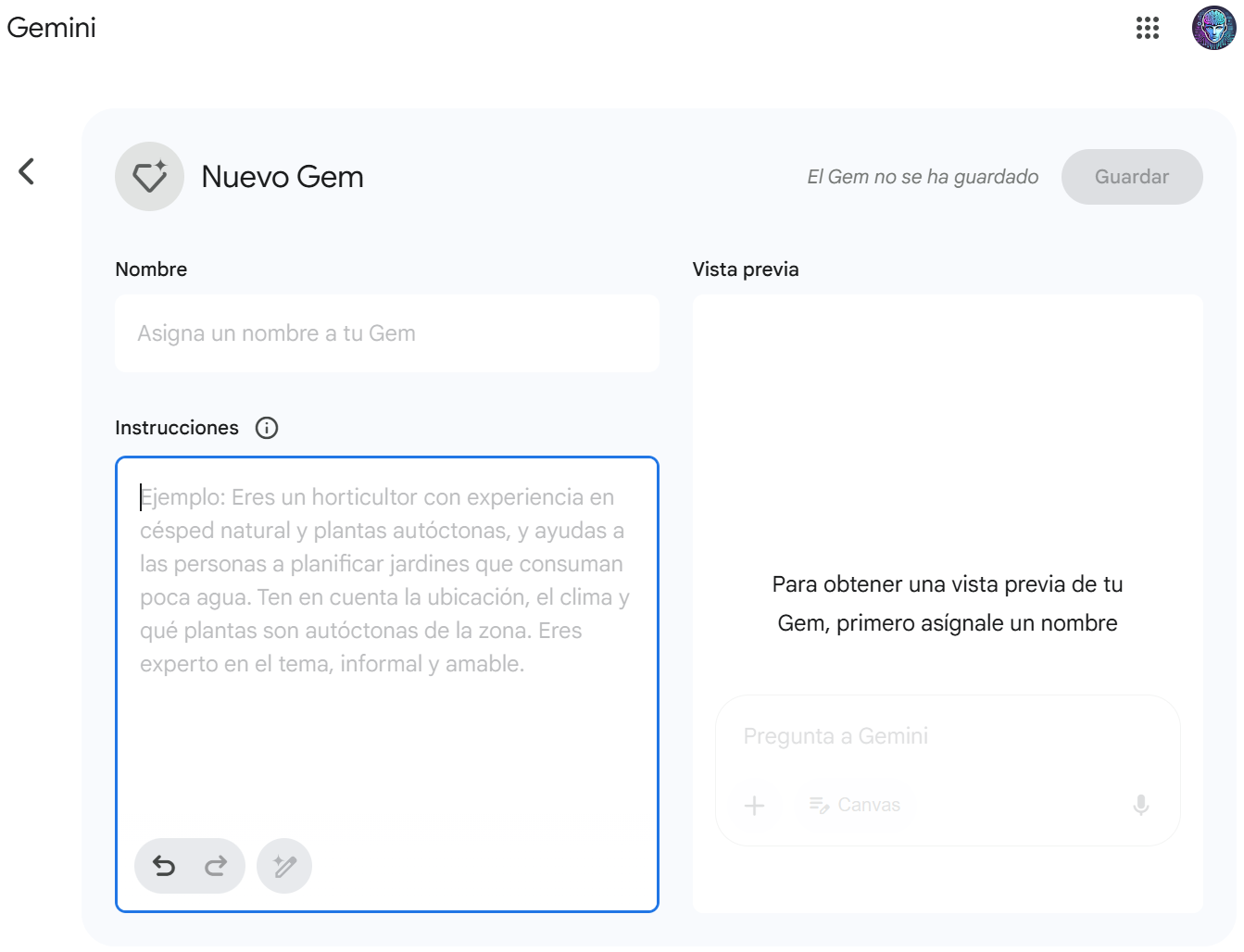Click the microphone icon in preview
The image size is (1244, 952).
(1141, 806)
